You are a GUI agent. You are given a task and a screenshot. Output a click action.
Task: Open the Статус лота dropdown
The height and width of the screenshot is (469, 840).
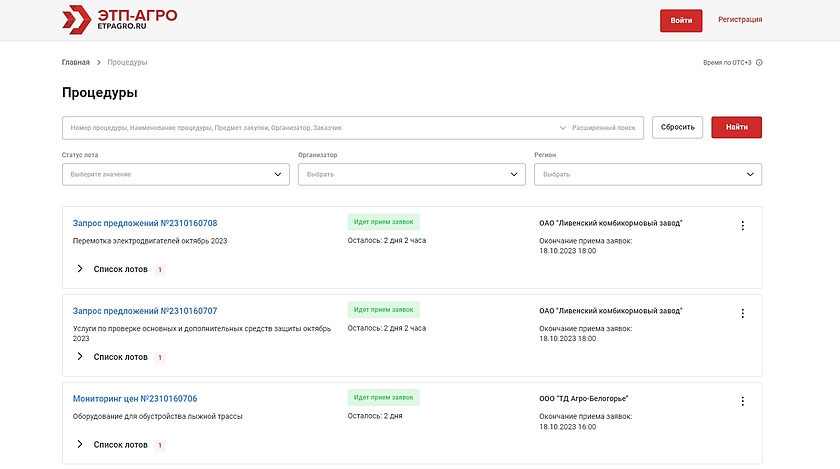175,174
